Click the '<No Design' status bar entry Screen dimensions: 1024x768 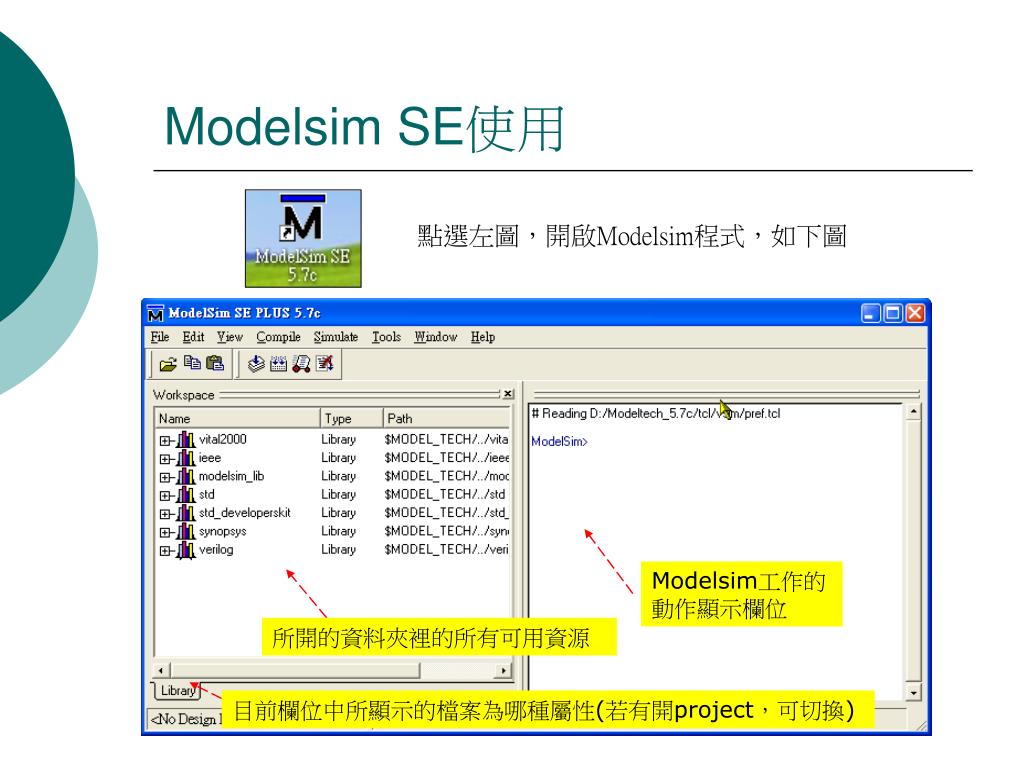click(x=185, y=719)
